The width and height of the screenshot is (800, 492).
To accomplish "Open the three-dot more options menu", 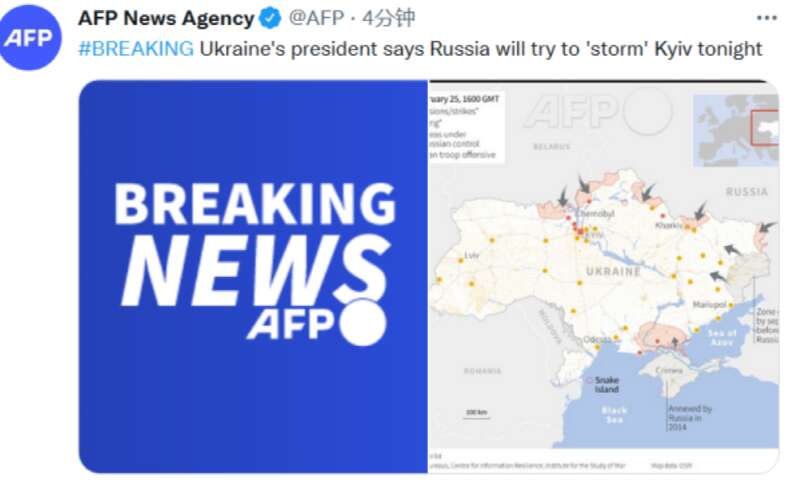I will [766, 18].
